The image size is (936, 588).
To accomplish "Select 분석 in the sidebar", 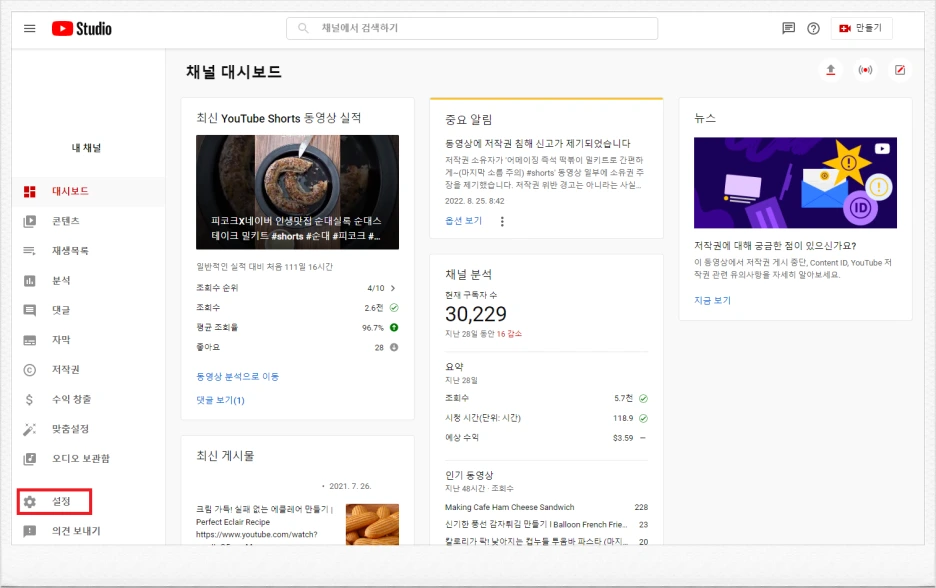I will (88, 281).
